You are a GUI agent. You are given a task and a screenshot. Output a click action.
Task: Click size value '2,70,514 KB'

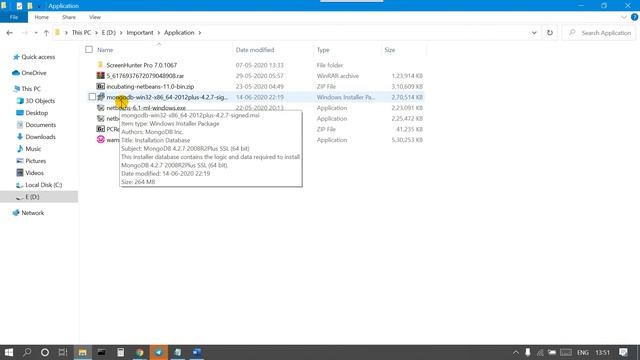click(407, 97)
